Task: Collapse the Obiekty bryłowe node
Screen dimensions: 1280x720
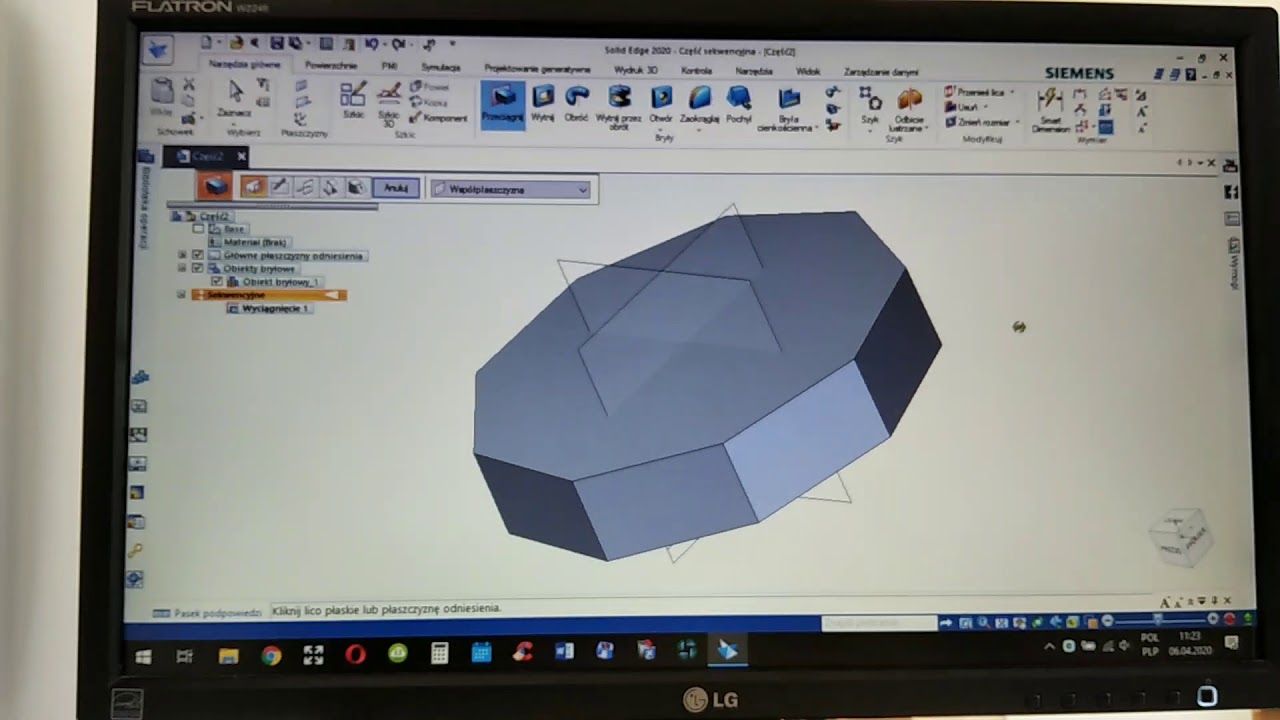Action: [x=182, y=268]
